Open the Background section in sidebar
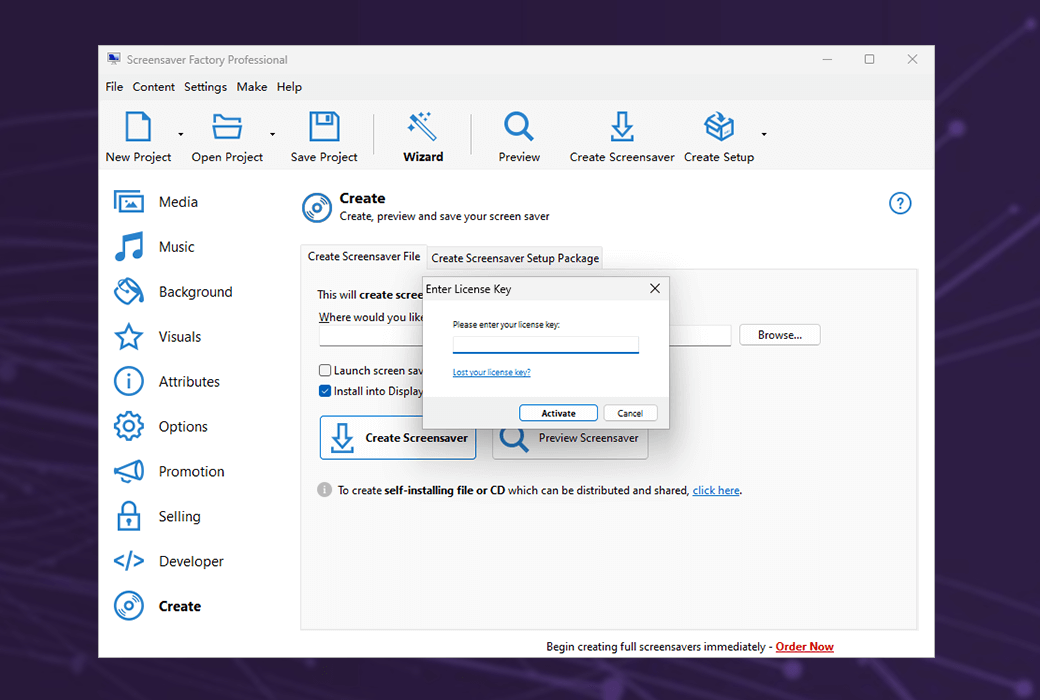1040x700 pixels. pos(174,292)
